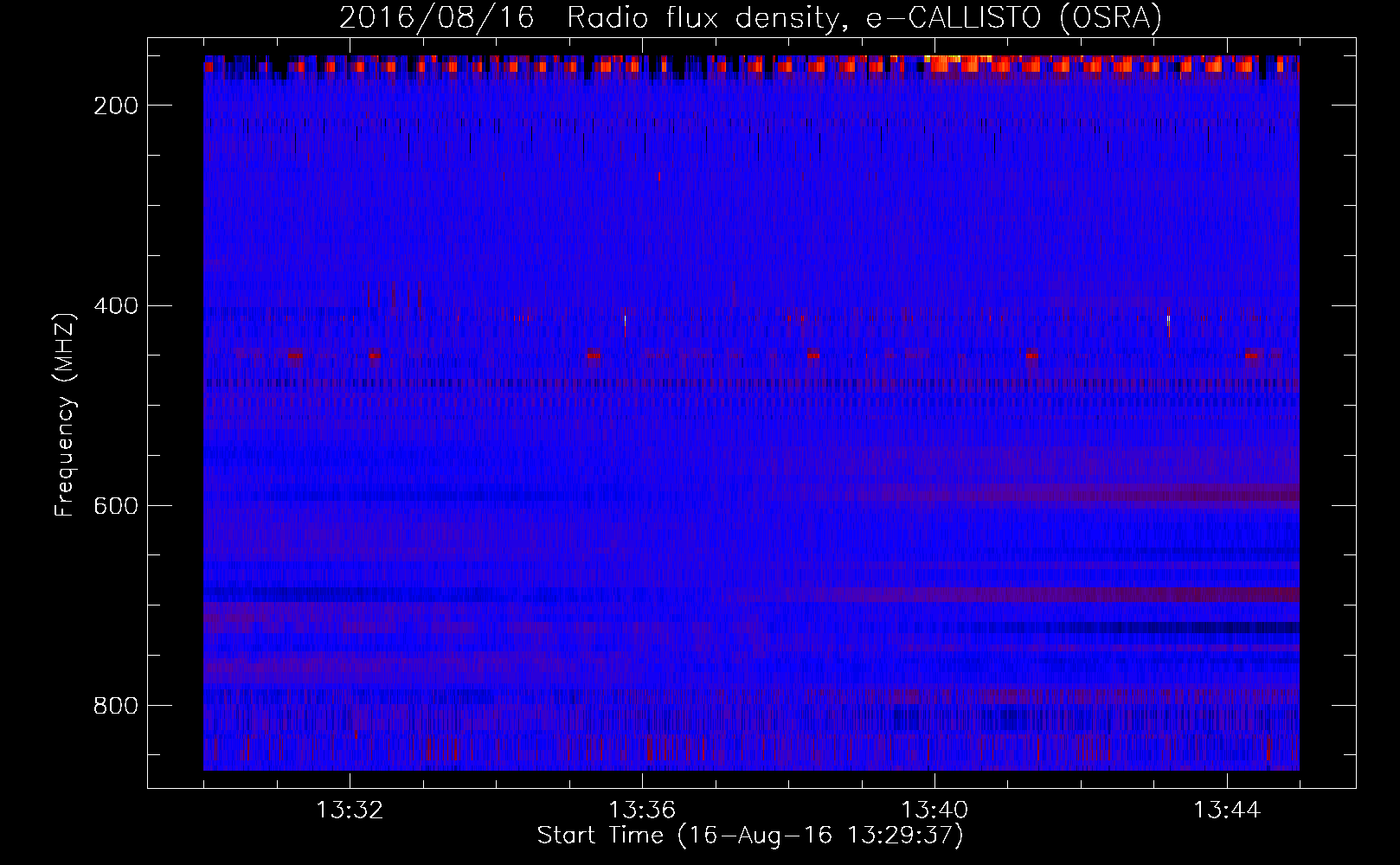
Task: Click the 13:40 time tick label
Action: [x=934, y=811]
